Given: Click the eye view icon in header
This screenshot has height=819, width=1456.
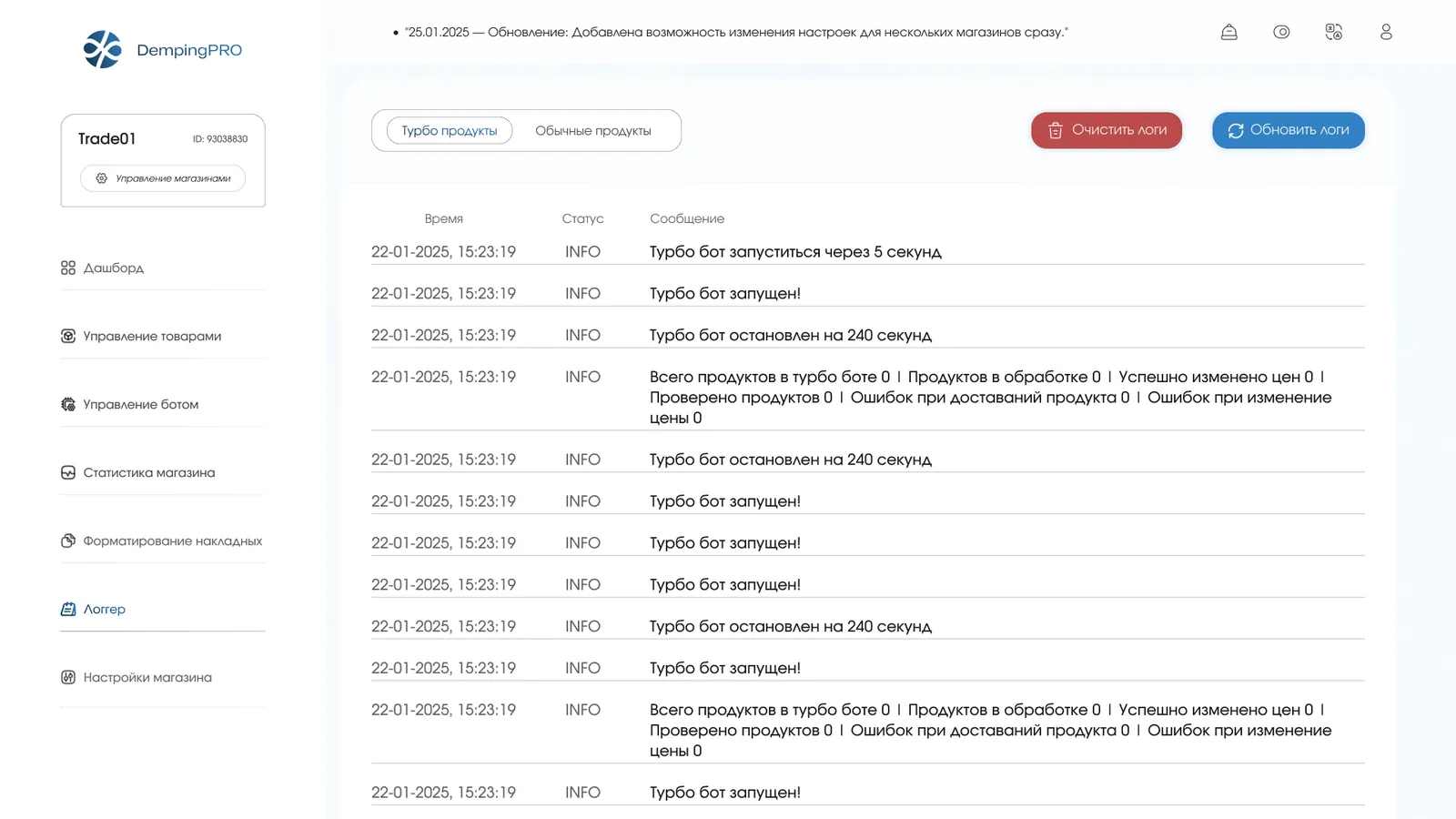Looking at the screenshot, I should [1281, 32].
